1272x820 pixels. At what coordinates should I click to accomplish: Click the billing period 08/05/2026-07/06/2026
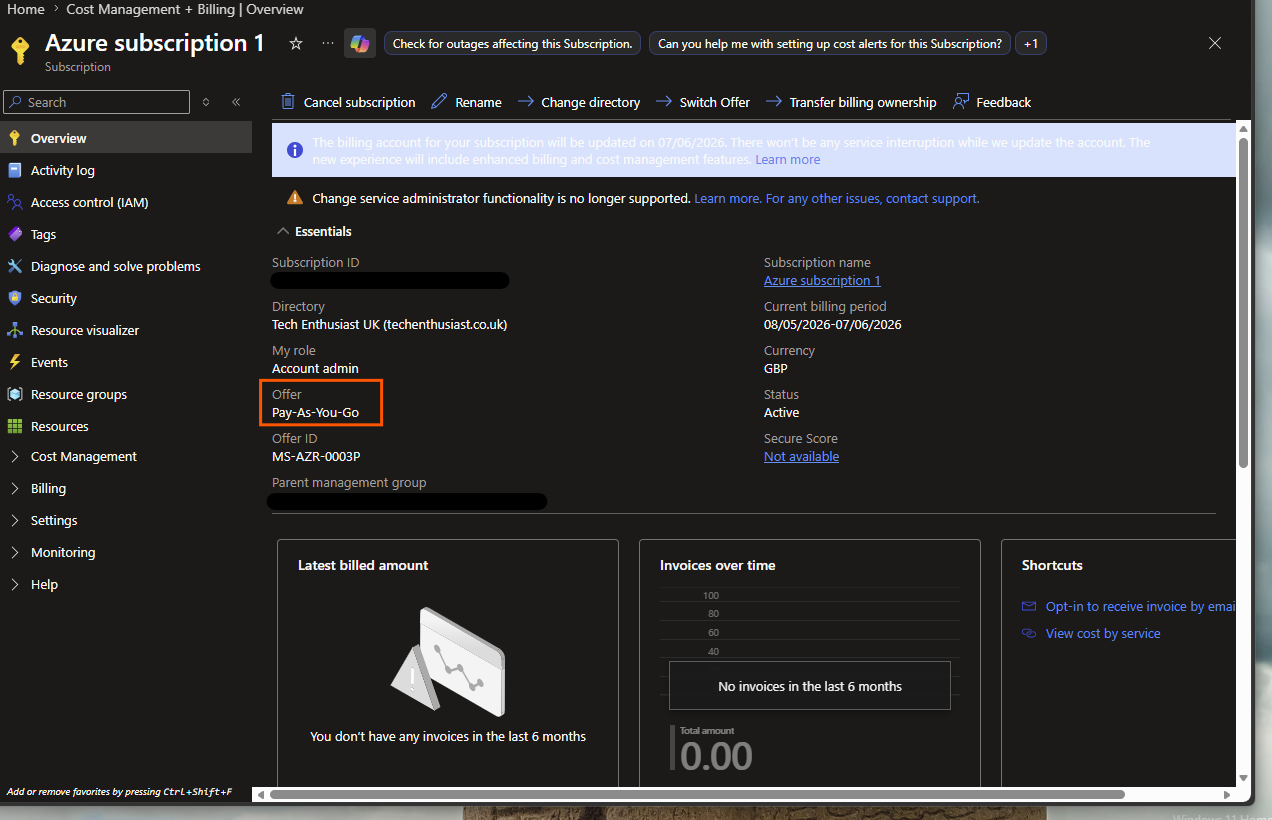833,325
